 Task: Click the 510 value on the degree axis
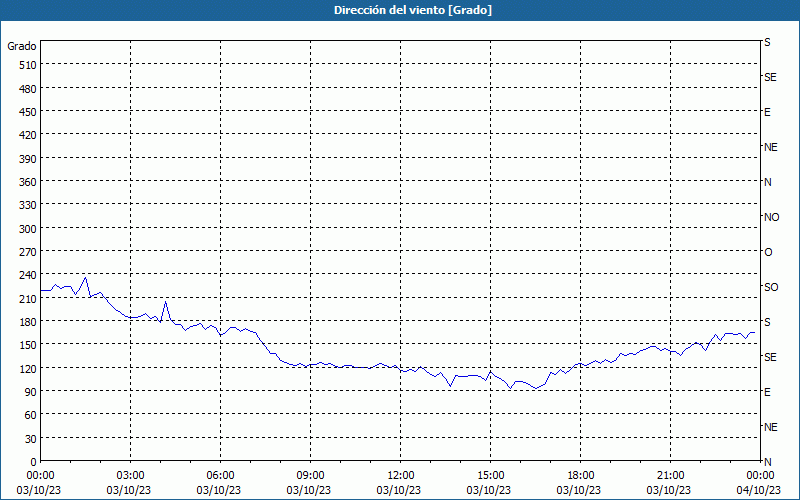click(x=28, y=65)
